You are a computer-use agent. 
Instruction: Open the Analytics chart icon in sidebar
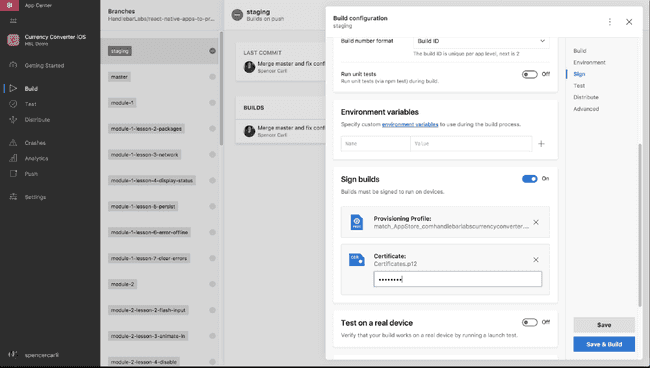point(13,158)
